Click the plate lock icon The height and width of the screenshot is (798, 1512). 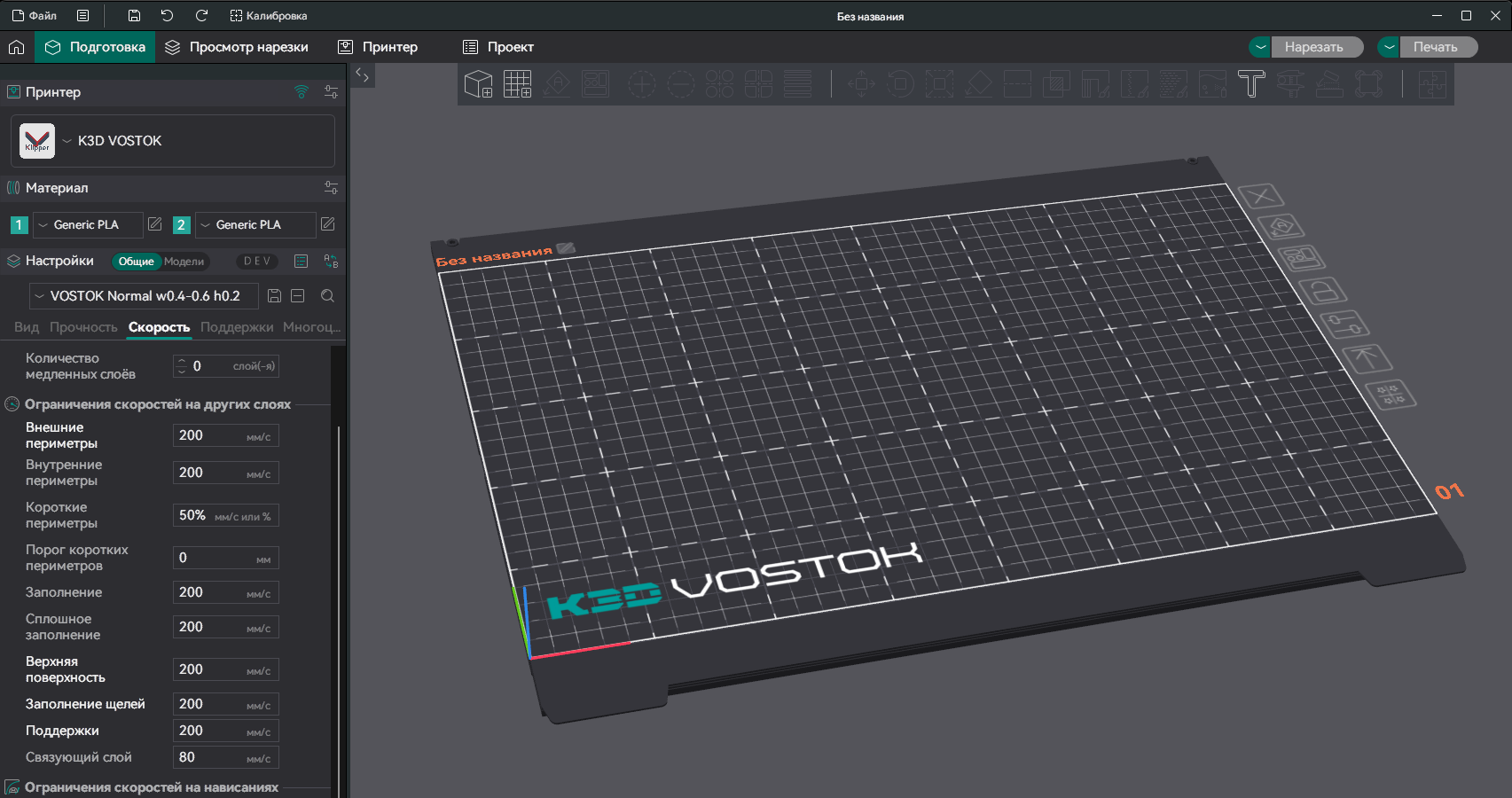tap(1322, 291)
